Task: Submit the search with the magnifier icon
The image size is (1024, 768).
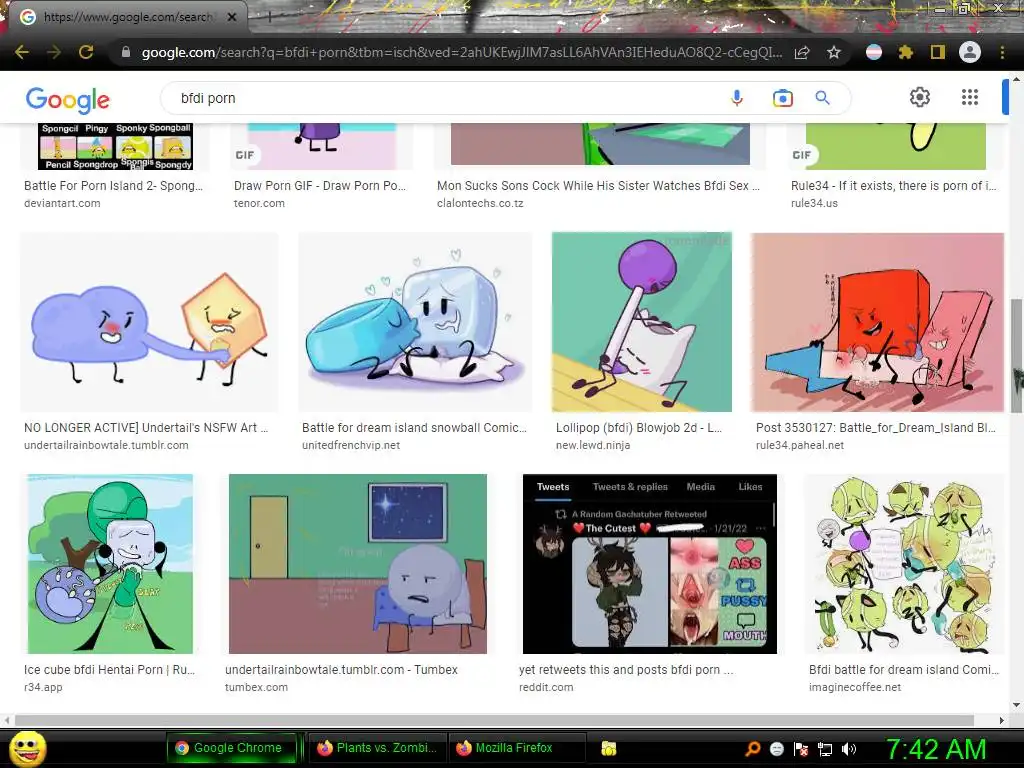Action: click(823, 98)
